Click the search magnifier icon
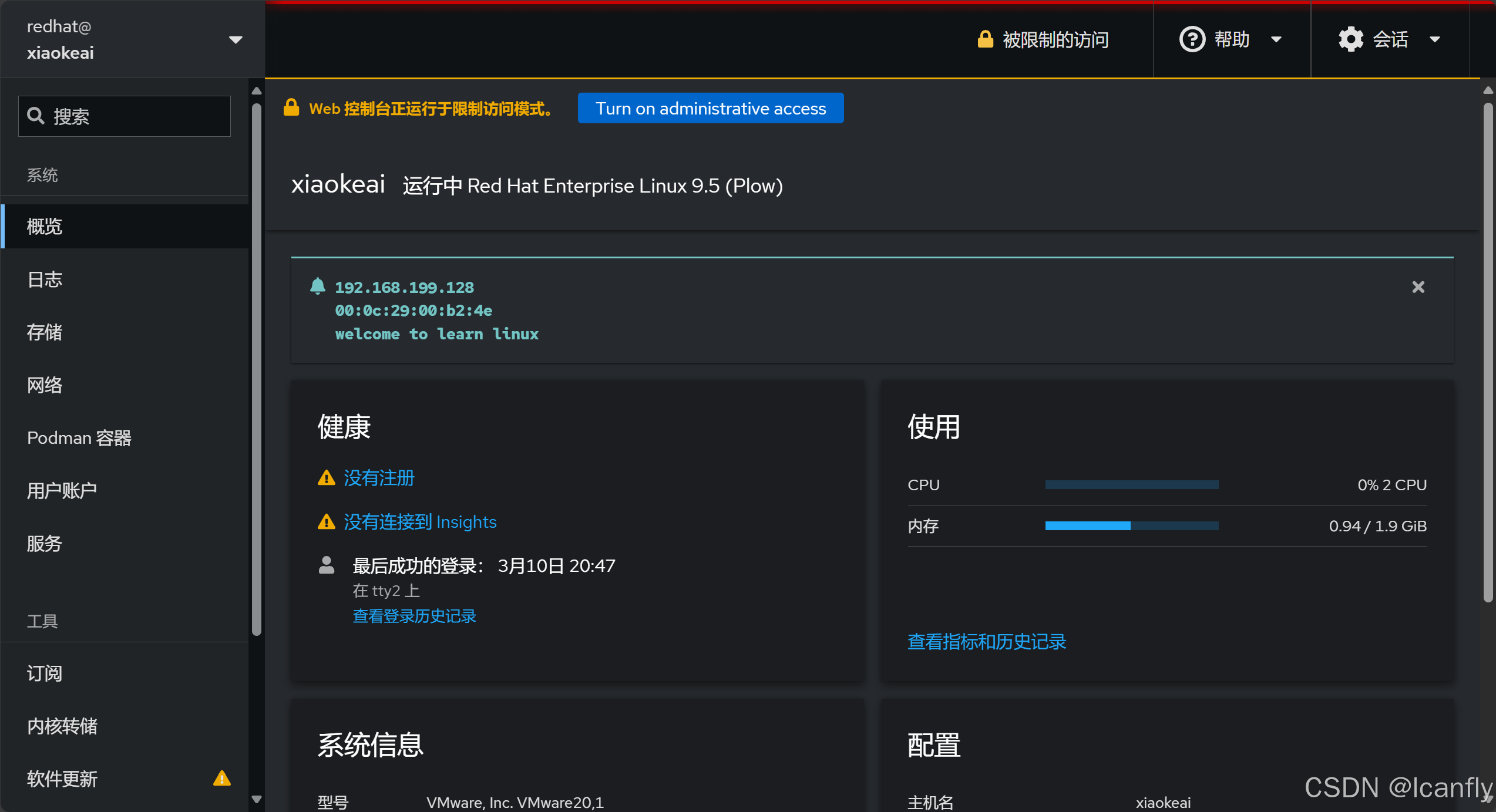 (x=36, y=116)
